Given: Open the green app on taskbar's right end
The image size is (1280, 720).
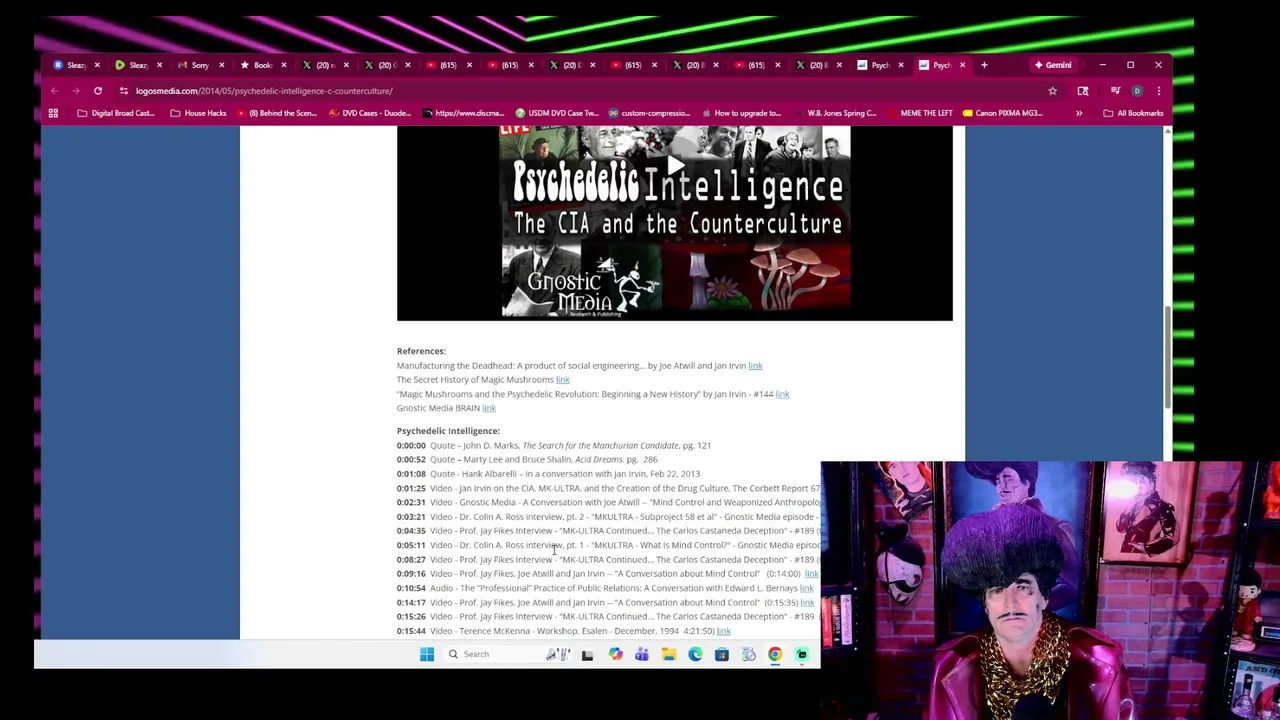Looking at the screenshot, I should tap(801, 654).
